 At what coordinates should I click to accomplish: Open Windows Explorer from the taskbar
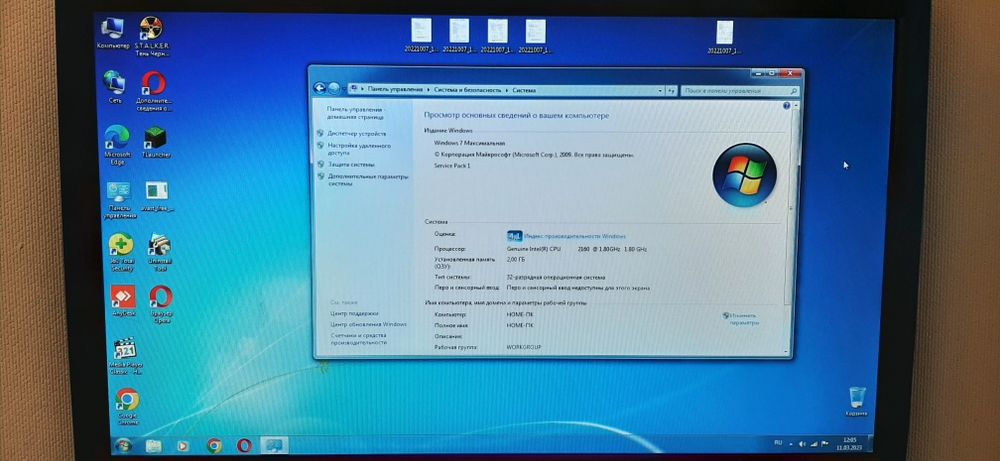[154, 446]
